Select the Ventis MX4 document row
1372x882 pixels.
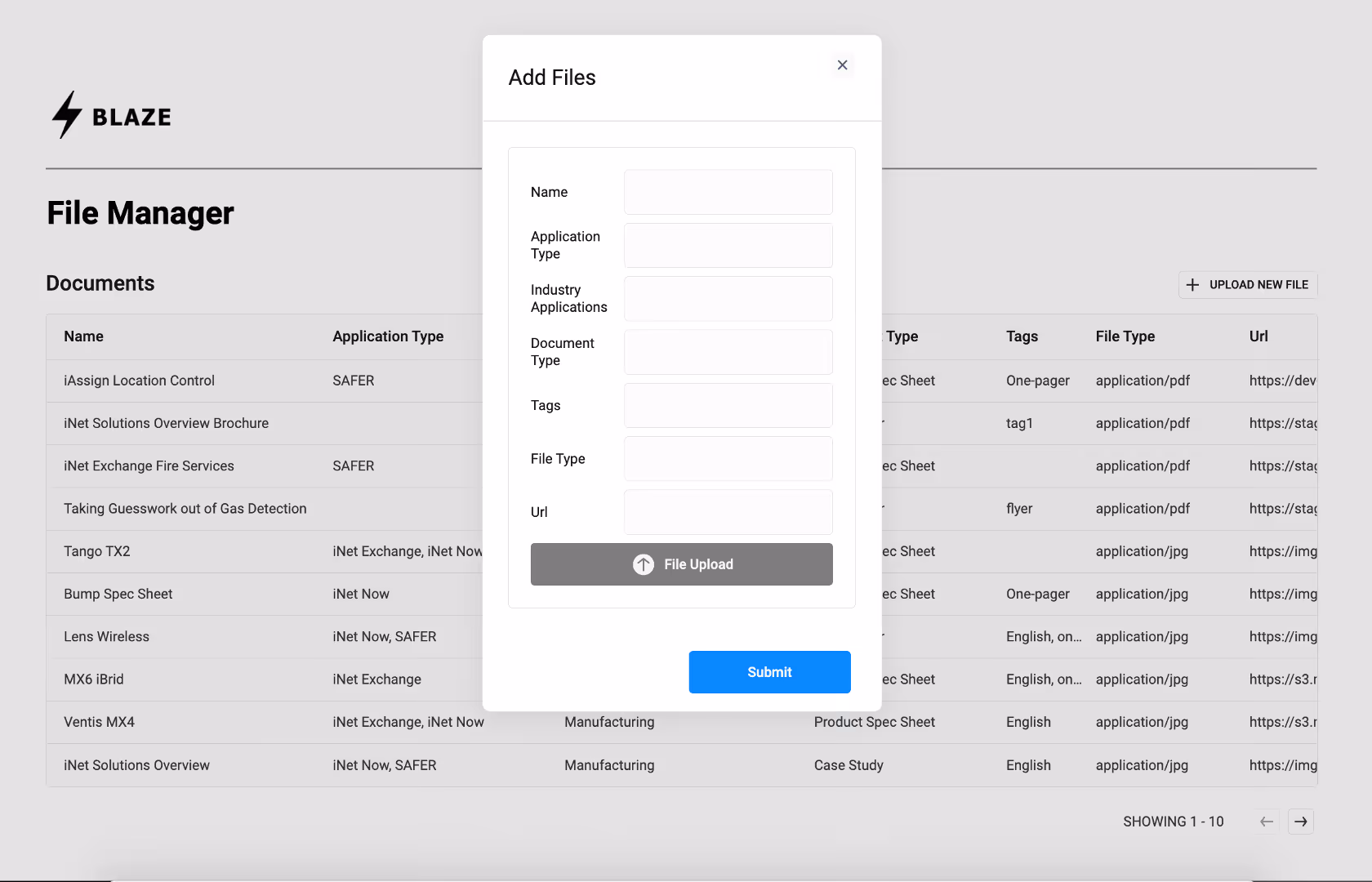100,722
